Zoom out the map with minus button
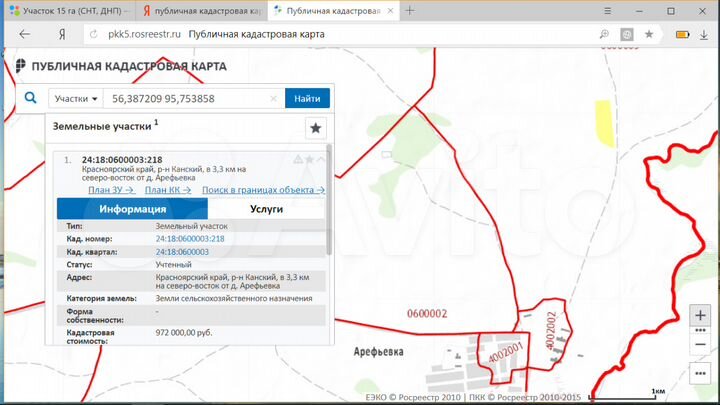The width and height of the screenshot is (720, 405). pyautogui.click(x=700, y=344)
